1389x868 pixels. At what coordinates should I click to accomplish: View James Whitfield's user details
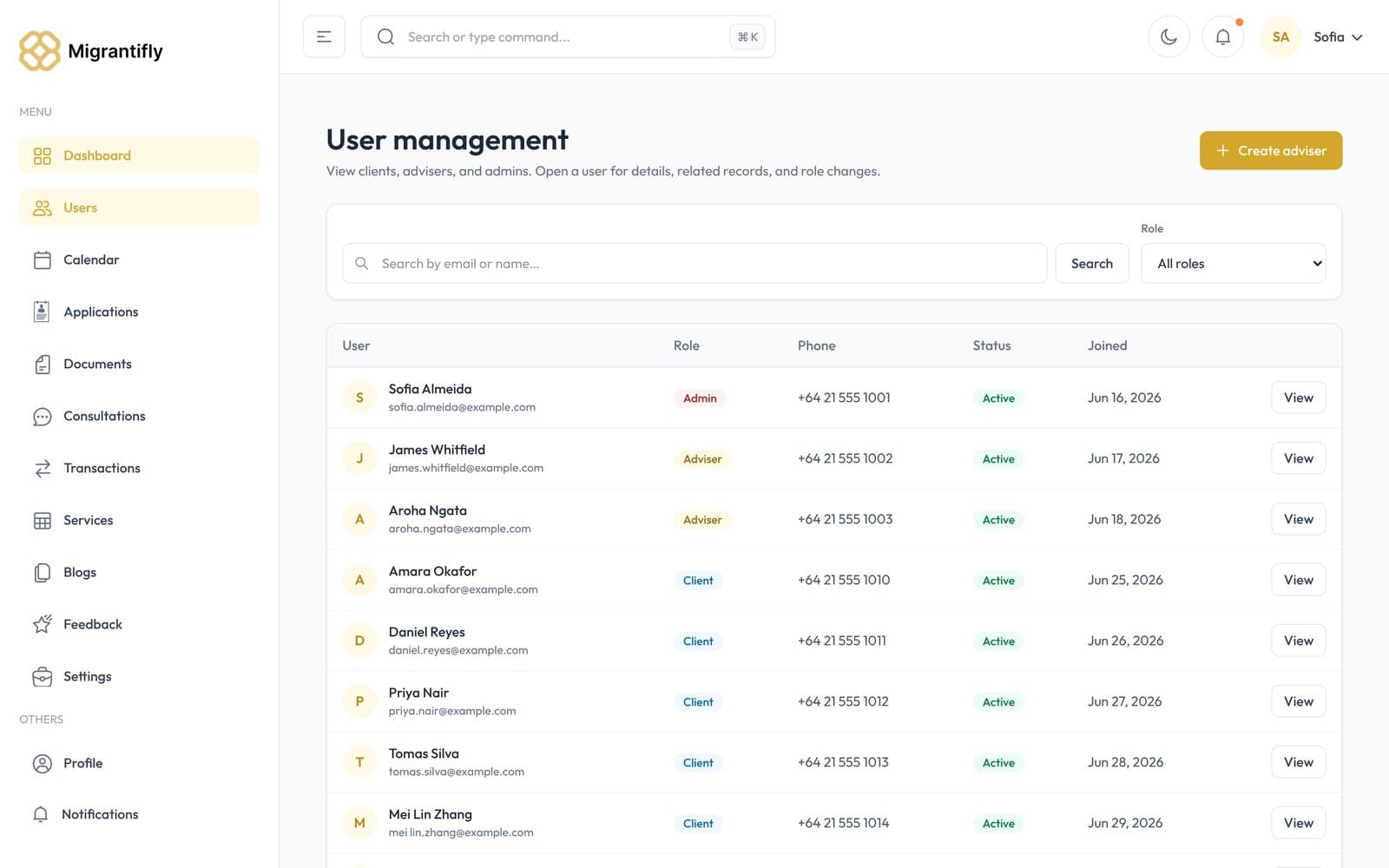click(x=1299, y=458)
